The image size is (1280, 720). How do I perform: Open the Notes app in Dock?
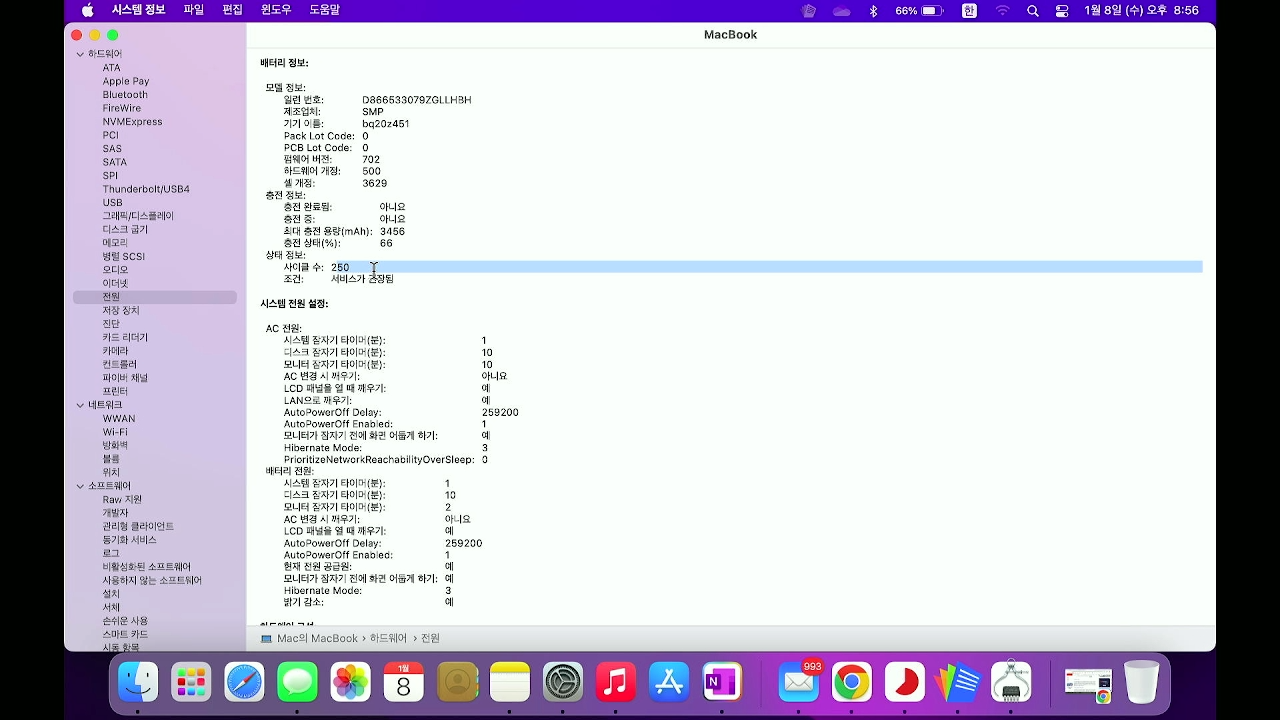[x=510, y=683]
